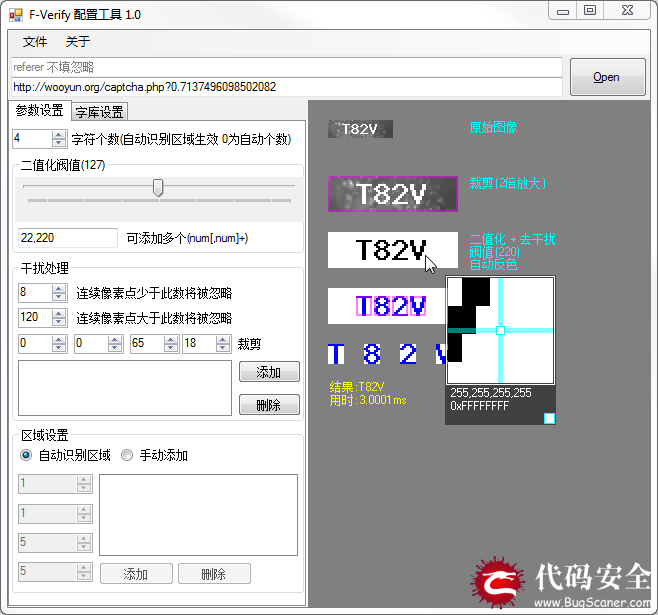The width and height of the screenshot is (658, 615).
Task: Maximize the F-Verify window
Action: 590,10
